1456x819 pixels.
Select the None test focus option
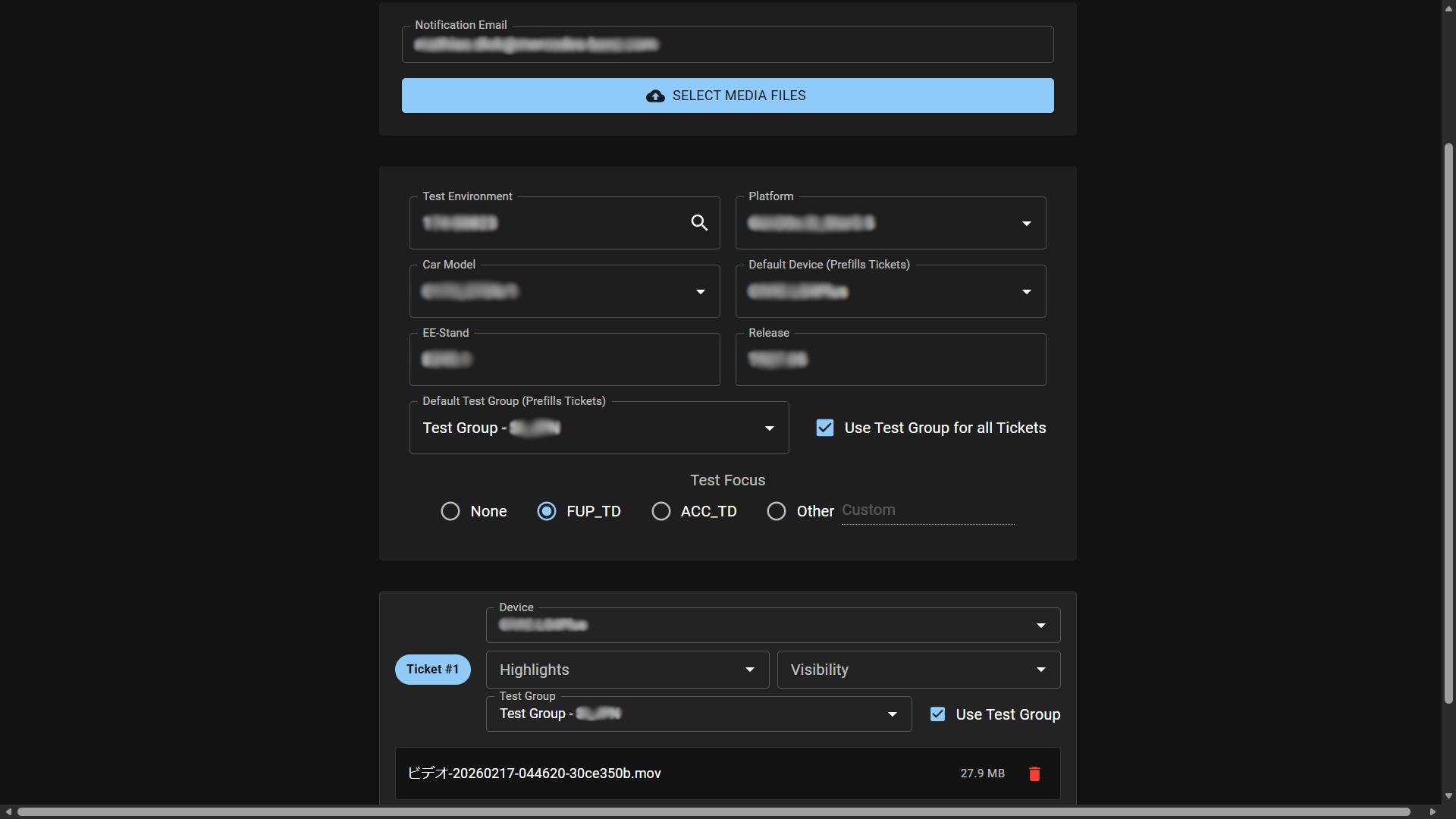[450, 511]
